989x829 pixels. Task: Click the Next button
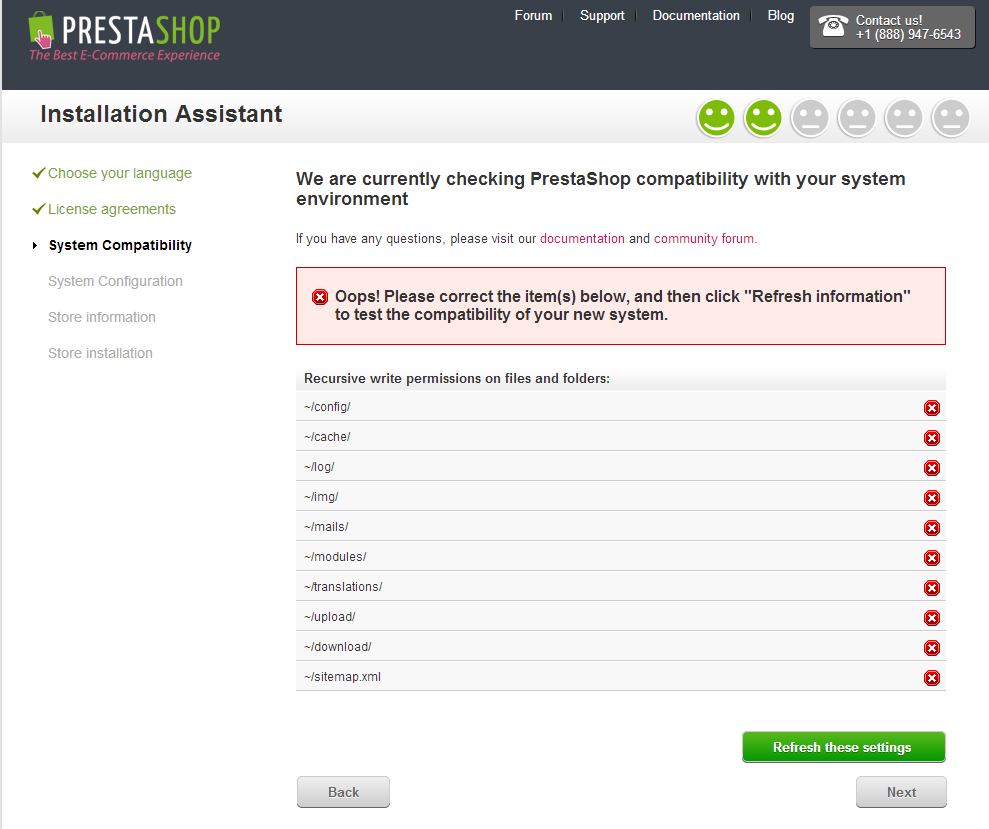point(901,792)
